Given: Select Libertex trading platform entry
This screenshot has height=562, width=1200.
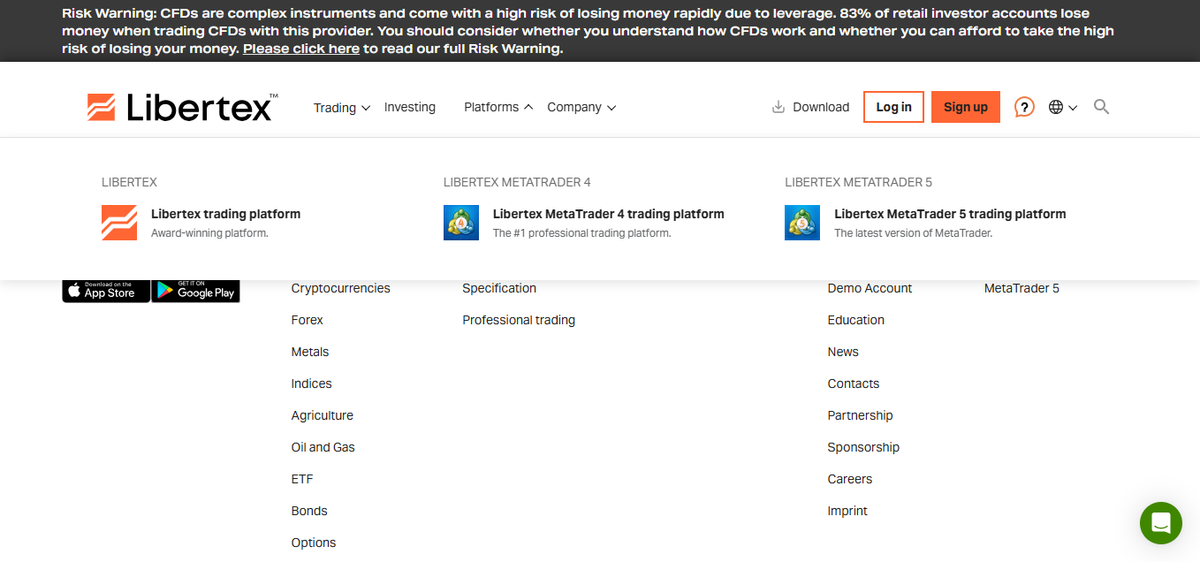Looking at the screenshot, I should tap(226, 214).
